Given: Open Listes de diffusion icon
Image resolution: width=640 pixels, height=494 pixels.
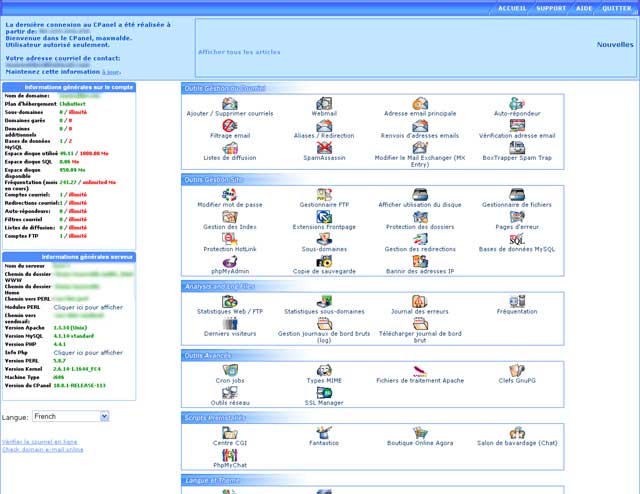Looking at the screenshot, I should pos(230,148).
